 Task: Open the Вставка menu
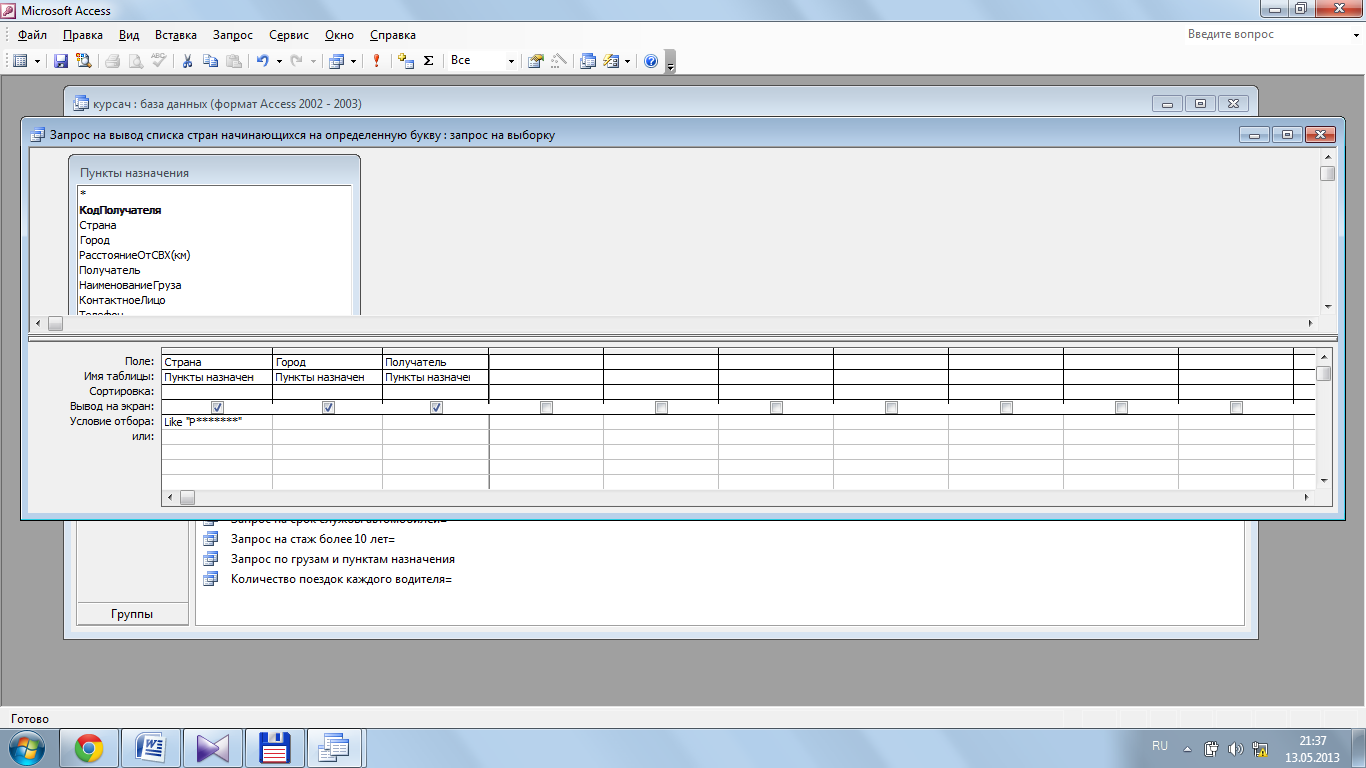(176, 34)
